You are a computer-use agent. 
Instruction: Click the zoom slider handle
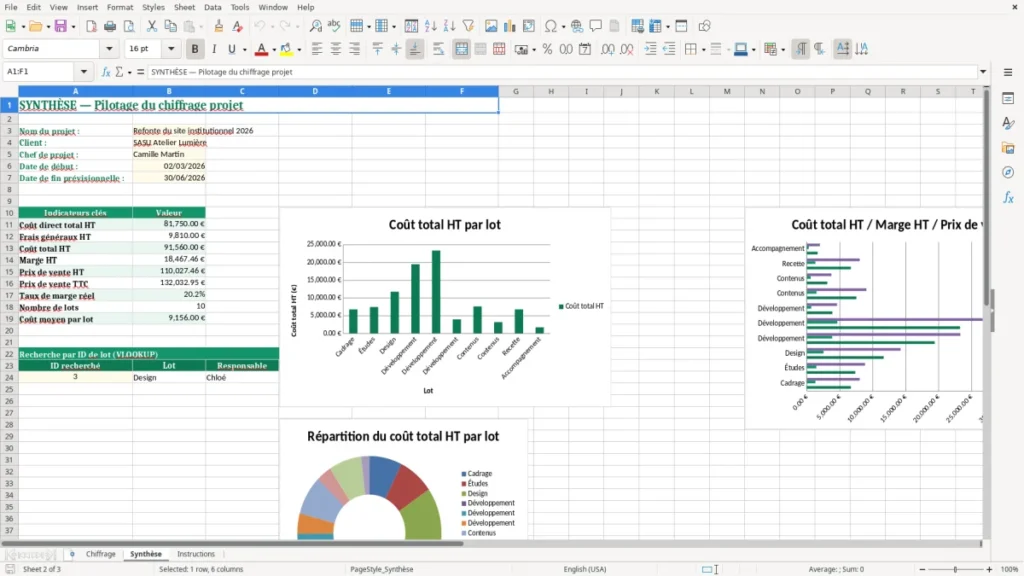[955, 569]
